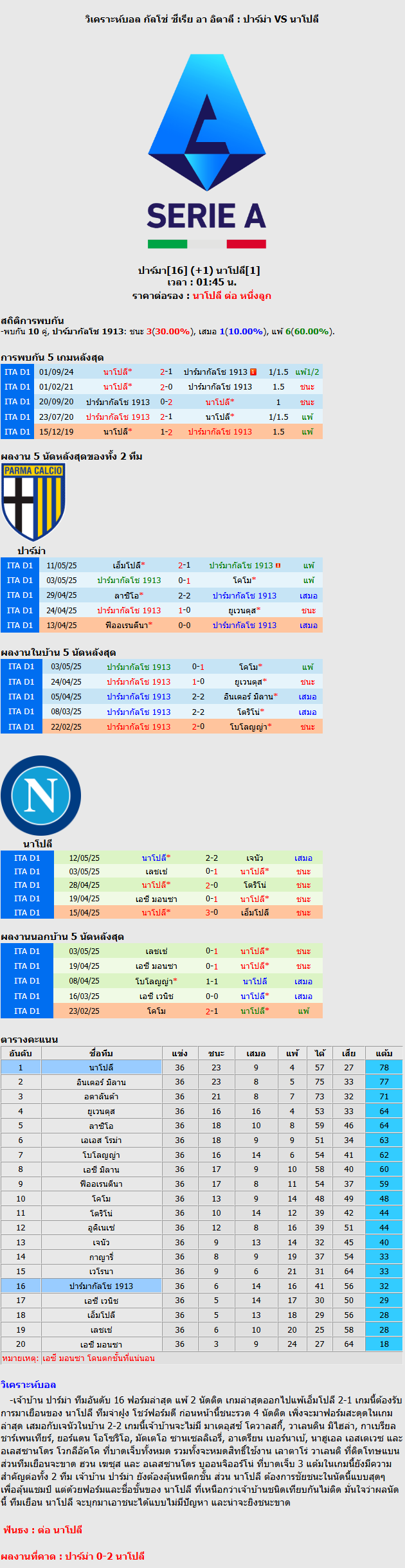The width and height of the screenshot is (405, 1568).
Task: Click date 23/02/25 in Napoli away table
Action: coord(84,1011)
